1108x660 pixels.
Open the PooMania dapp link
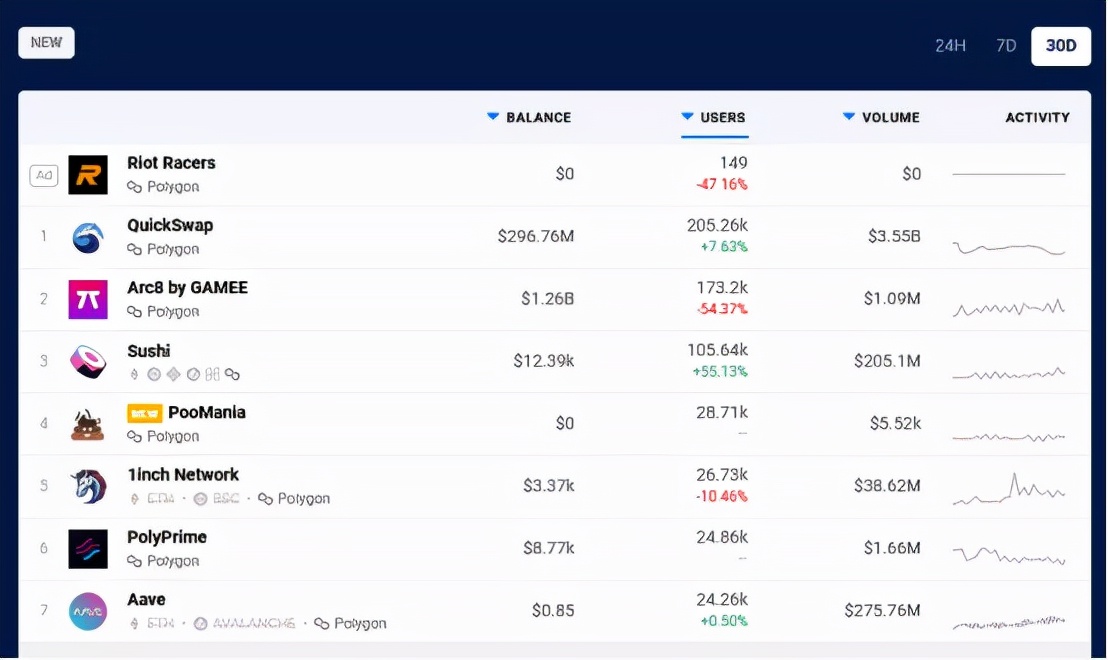[x=206, y=413]
